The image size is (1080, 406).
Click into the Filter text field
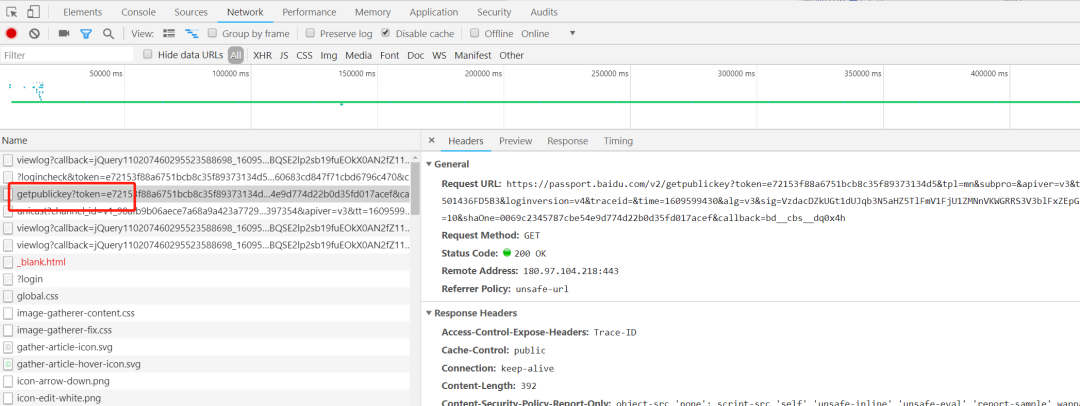click(67, 55)
